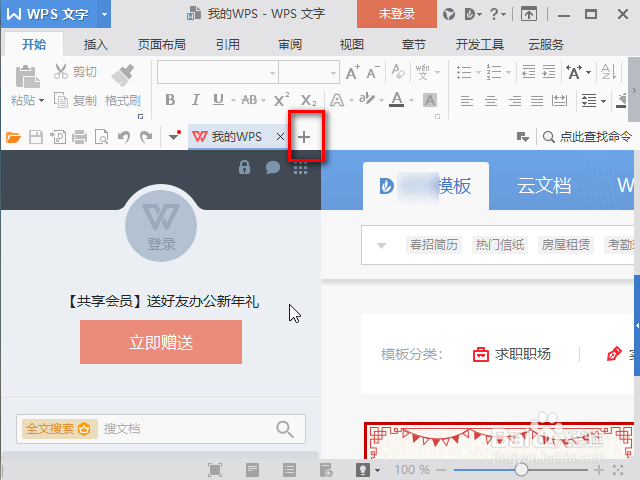Toggle italic formatting
640x480 pixels.
[x=196, y=100]
